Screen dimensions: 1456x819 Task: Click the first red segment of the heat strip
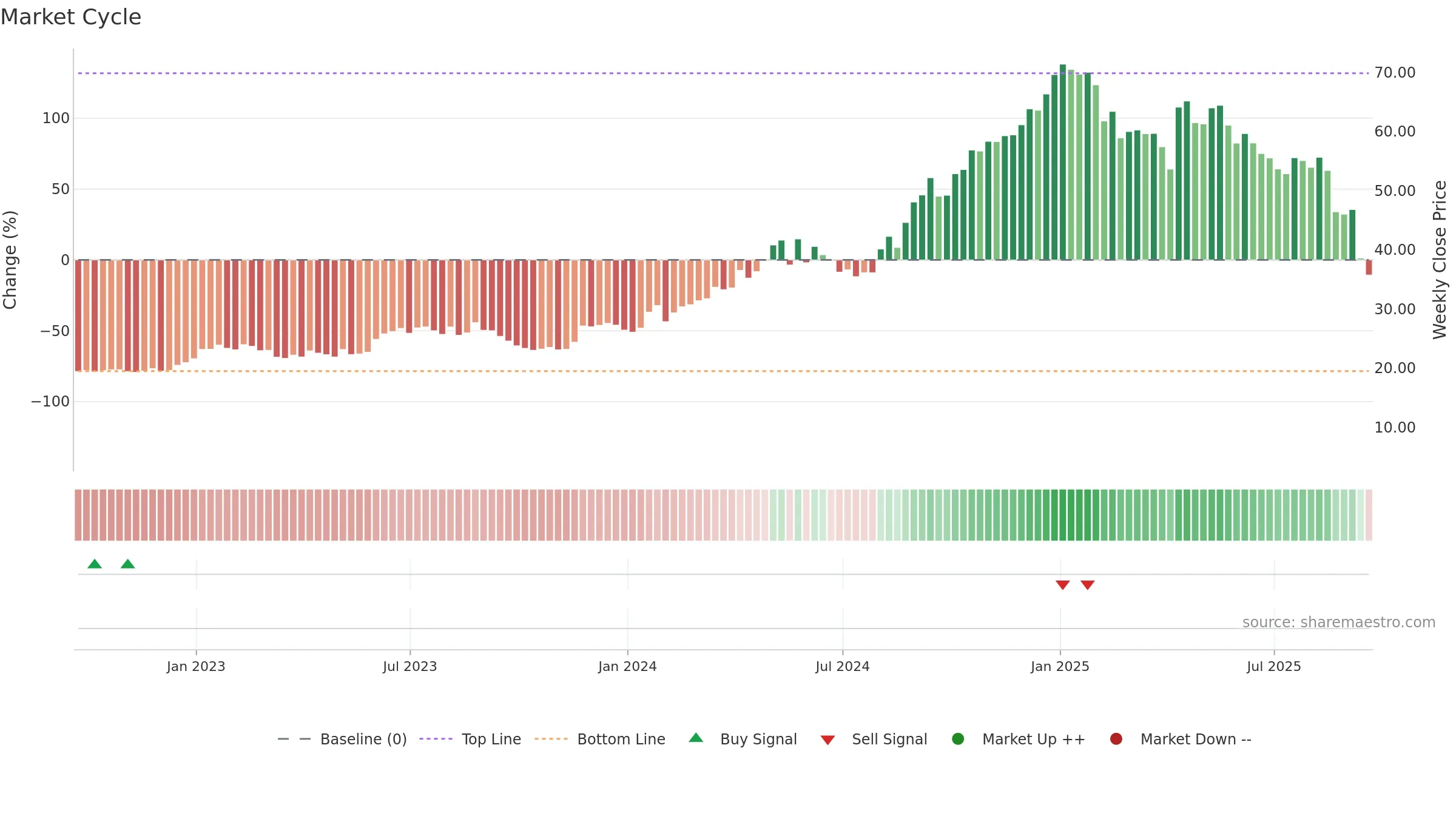(78, 515)
